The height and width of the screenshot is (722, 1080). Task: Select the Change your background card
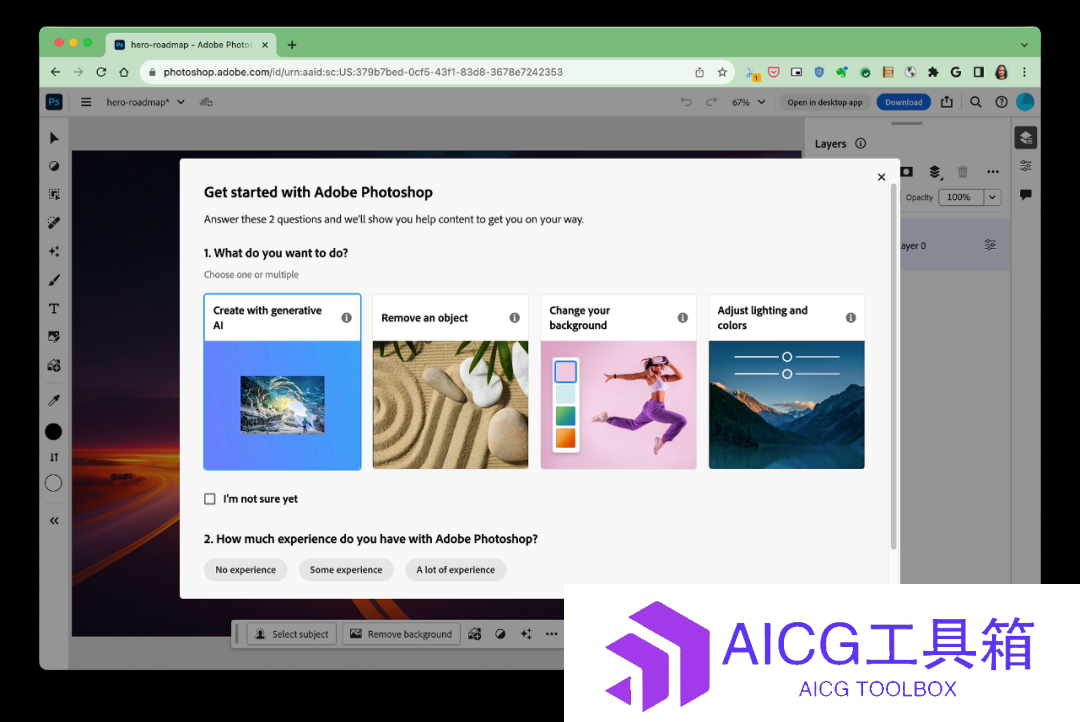[x=619, y=382]
